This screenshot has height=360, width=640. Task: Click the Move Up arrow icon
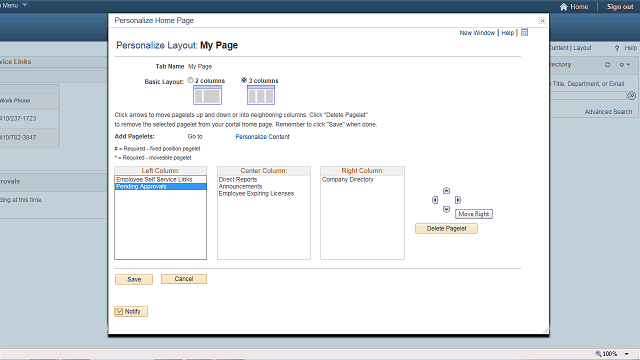click(446, 191)
